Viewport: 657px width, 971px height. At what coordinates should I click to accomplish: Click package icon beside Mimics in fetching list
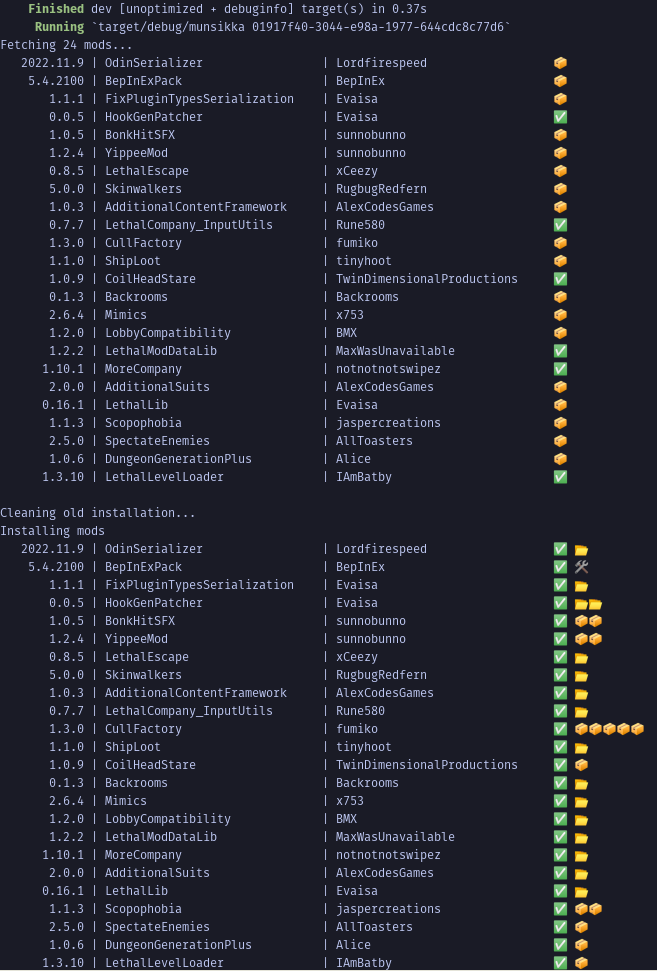coord(560,315)
